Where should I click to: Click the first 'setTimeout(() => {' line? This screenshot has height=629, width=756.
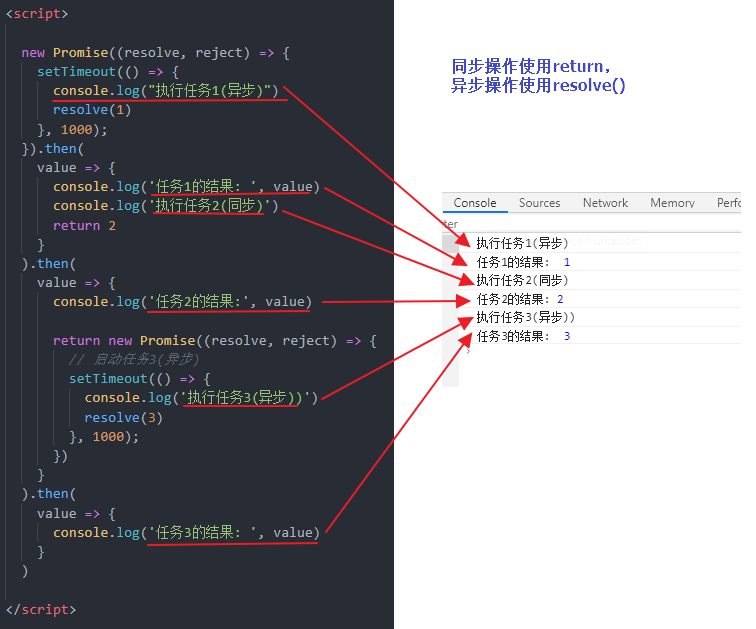pos(108,72)
